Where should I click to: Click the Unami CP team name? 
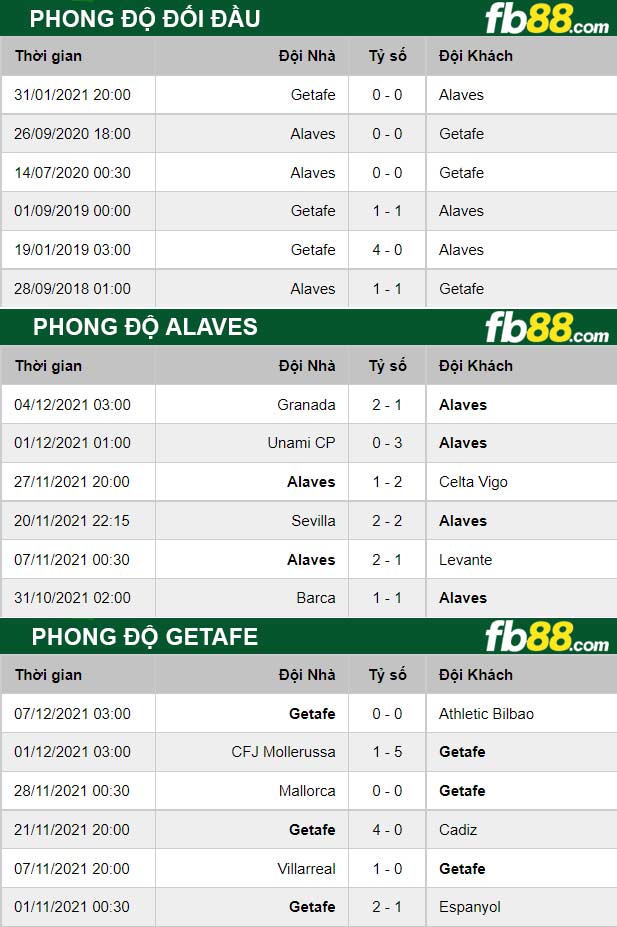pyautogui.click(x=301, y=443)
